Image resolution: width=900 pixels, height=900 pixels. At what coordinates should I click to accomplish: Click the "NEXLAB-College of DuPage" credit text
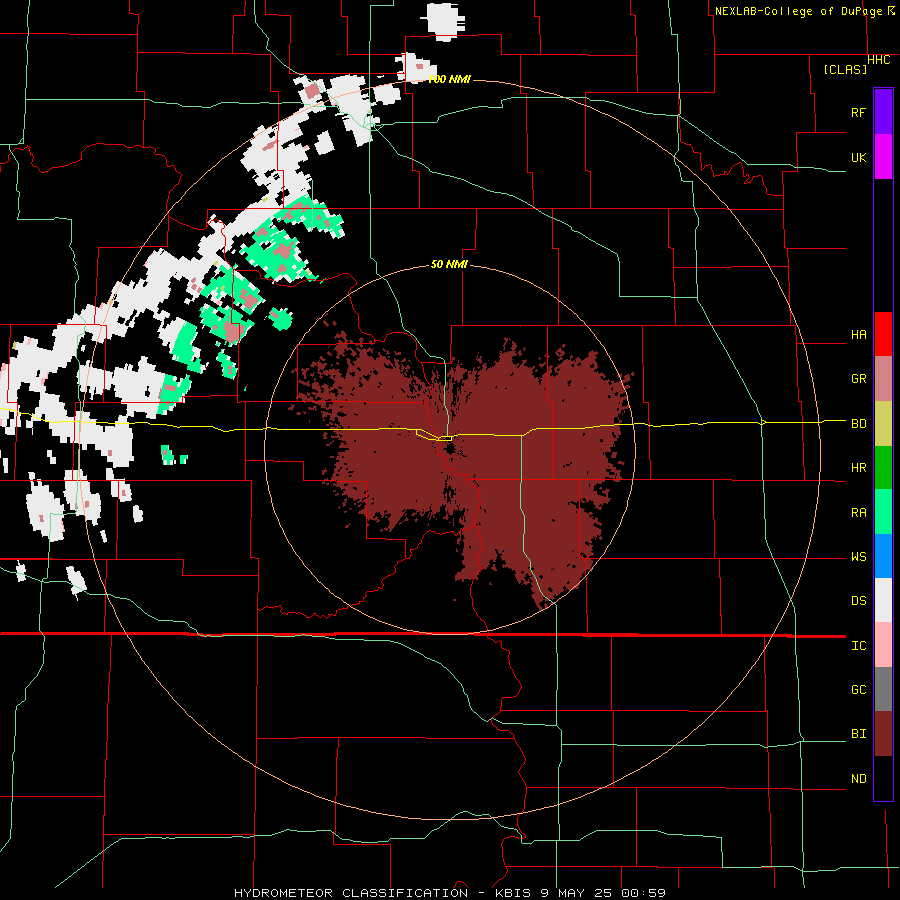798,11
